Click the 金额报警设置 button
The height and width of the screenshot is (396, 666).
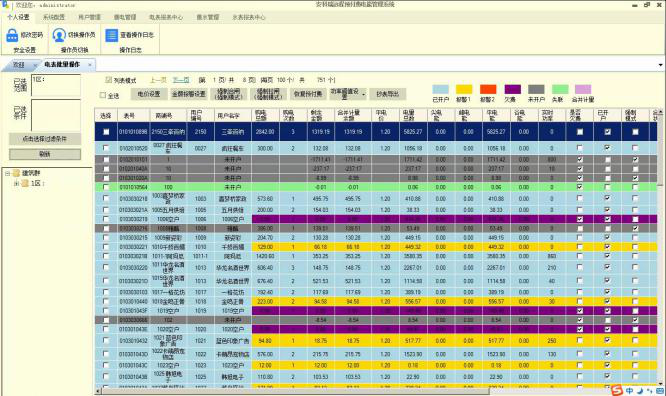point(189,94)
